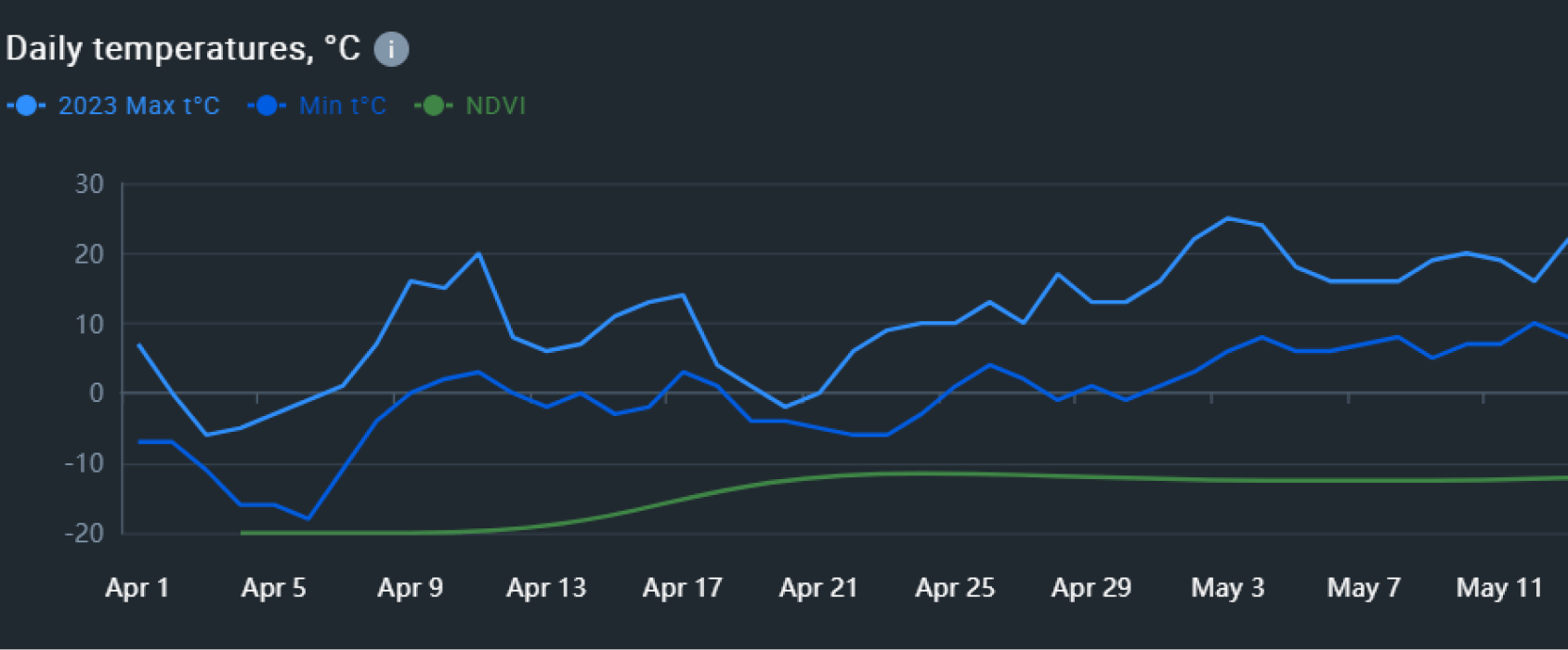Screen dimensions: 1568x650
Task: Toggle the Min t°C legend series
Action: (x=317, y=106)
